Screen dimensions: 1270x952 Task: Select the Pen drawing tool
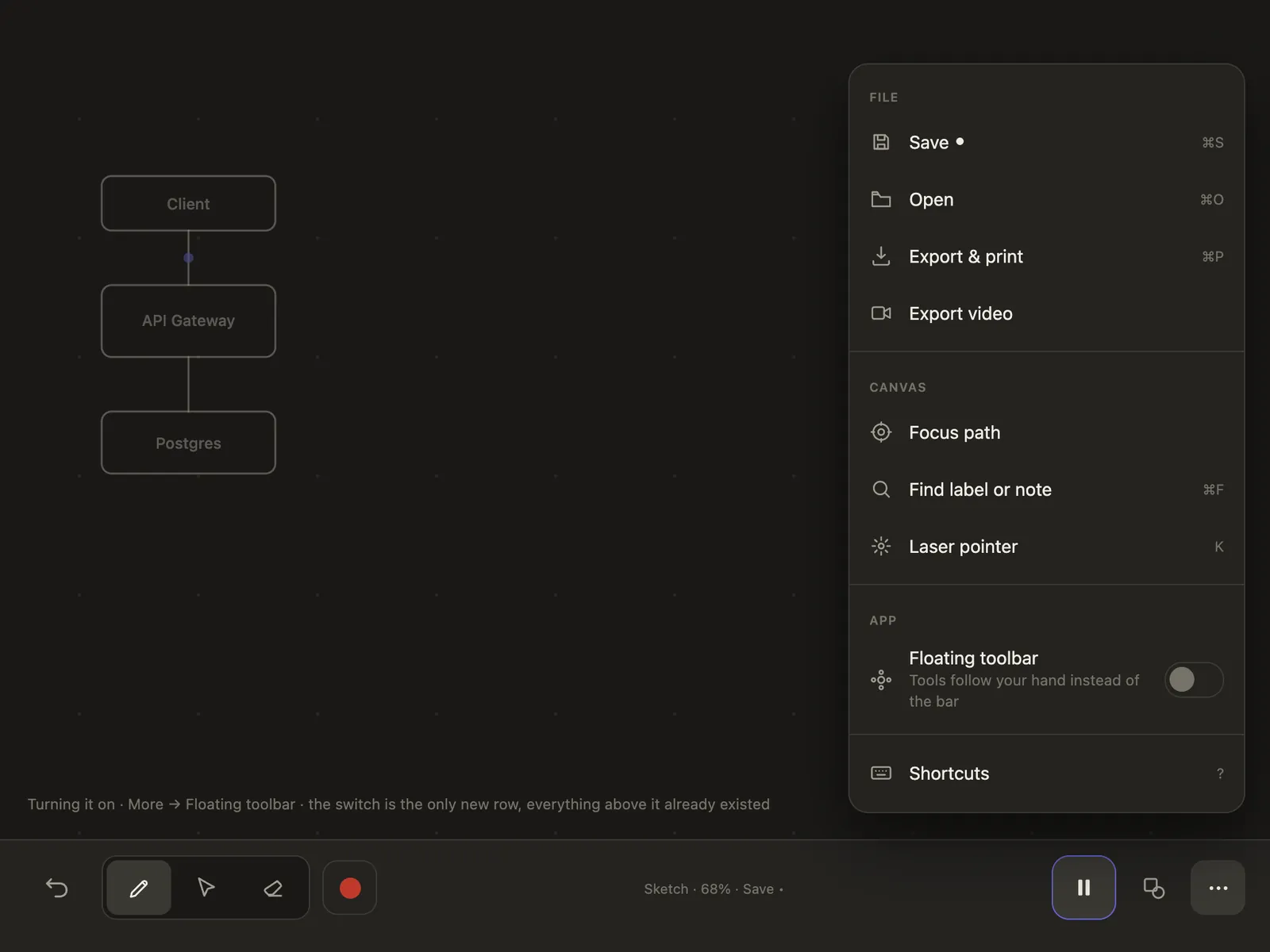point(139,888)
